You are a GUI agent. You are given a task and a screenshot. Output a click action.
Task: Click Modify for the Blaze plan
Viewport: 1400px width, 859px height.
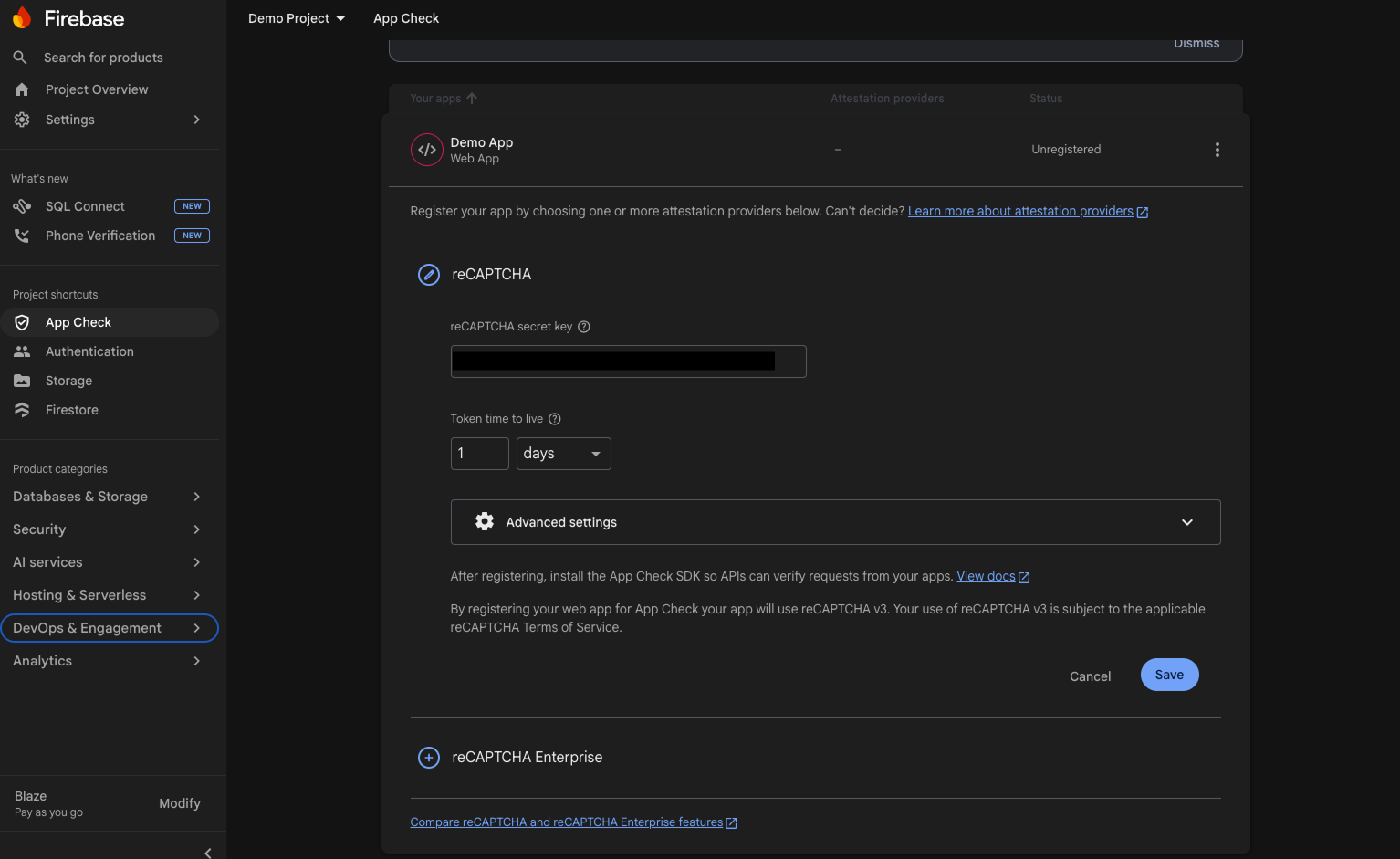180,803
